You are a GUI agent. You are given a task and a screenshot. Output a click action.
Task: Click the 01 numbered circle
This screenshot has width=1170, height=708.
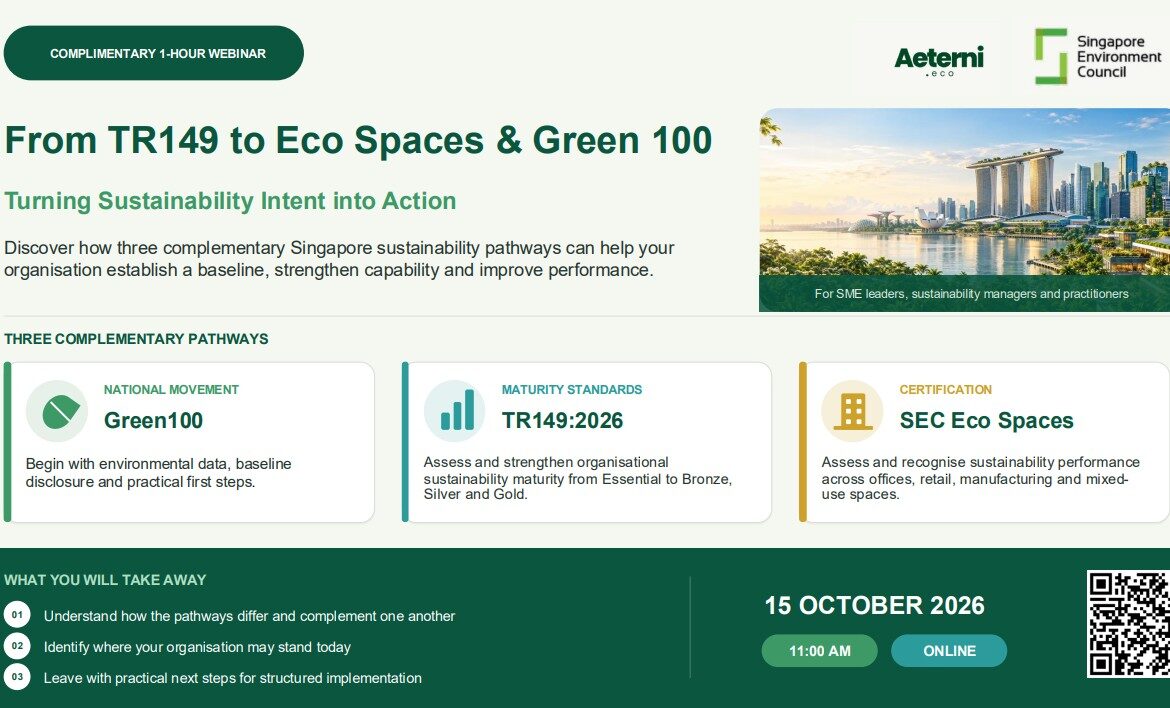tap(17, 615)
